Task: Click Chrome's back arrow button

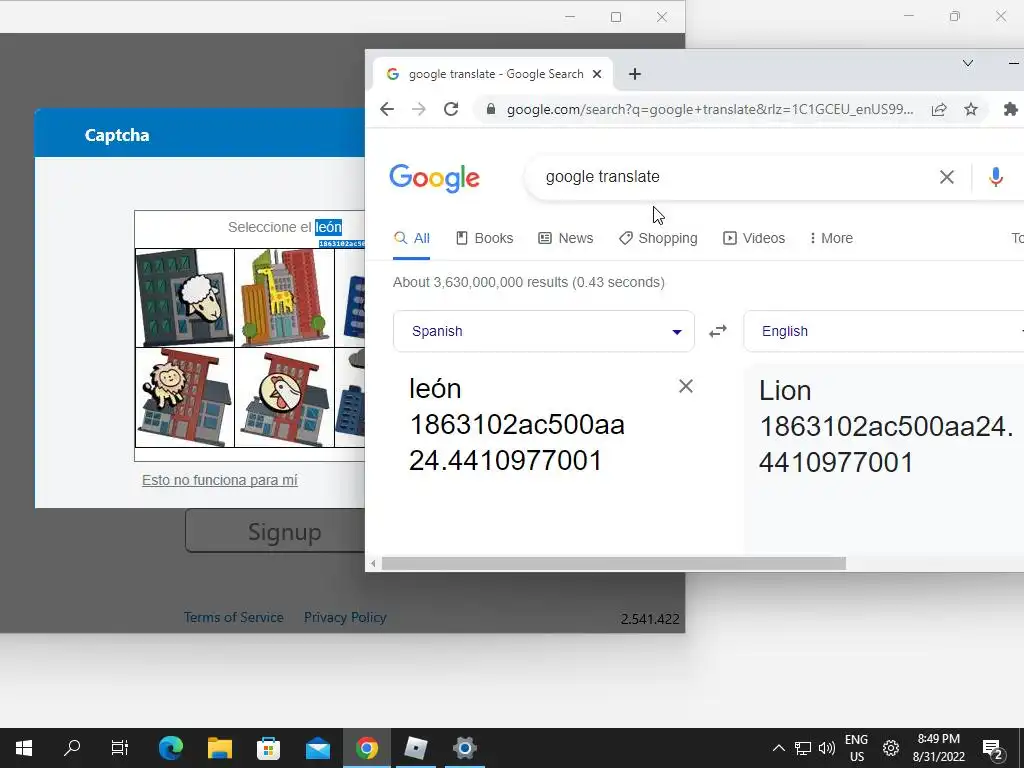Action: pos(387,109)
